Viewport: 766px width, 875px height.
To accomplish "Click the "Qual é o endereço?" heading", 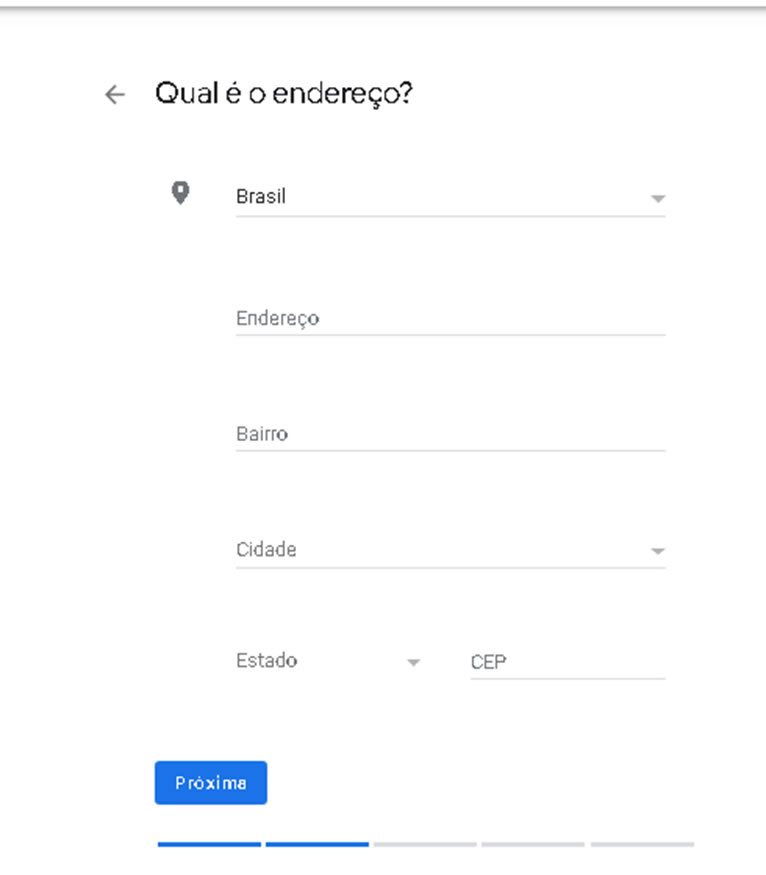I will pos(283,94).
